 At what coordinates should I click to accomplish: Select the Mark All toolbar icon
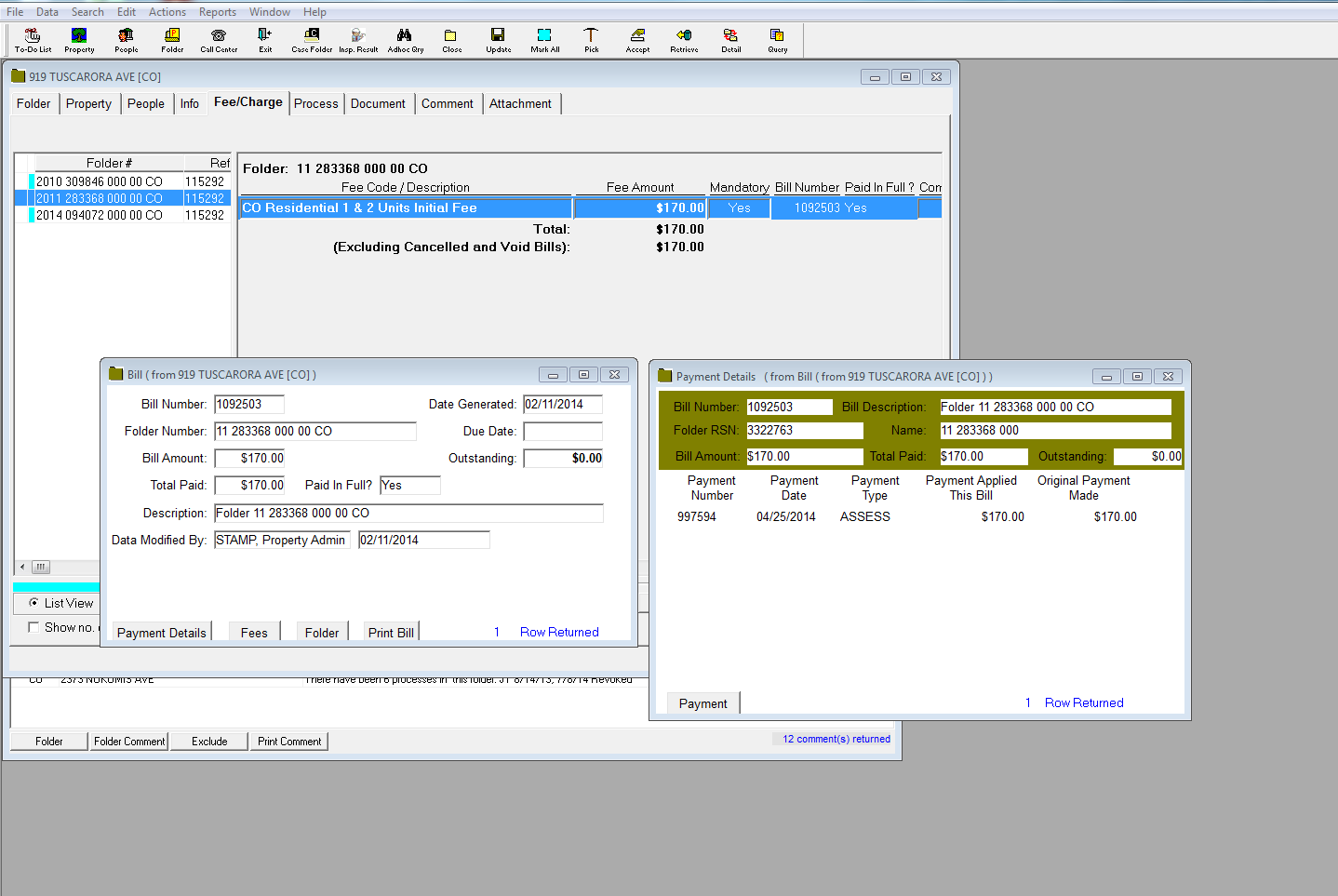click(544, 39)
